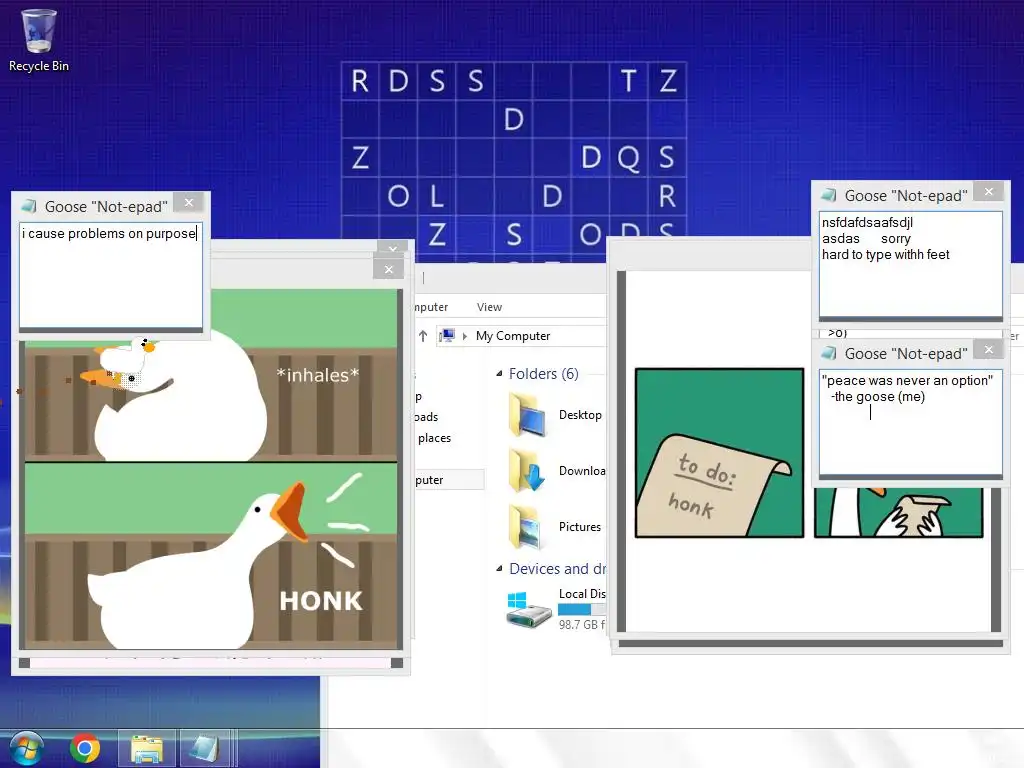Select the highlighted 'puter' navigation item

click(x=449, y=479)
